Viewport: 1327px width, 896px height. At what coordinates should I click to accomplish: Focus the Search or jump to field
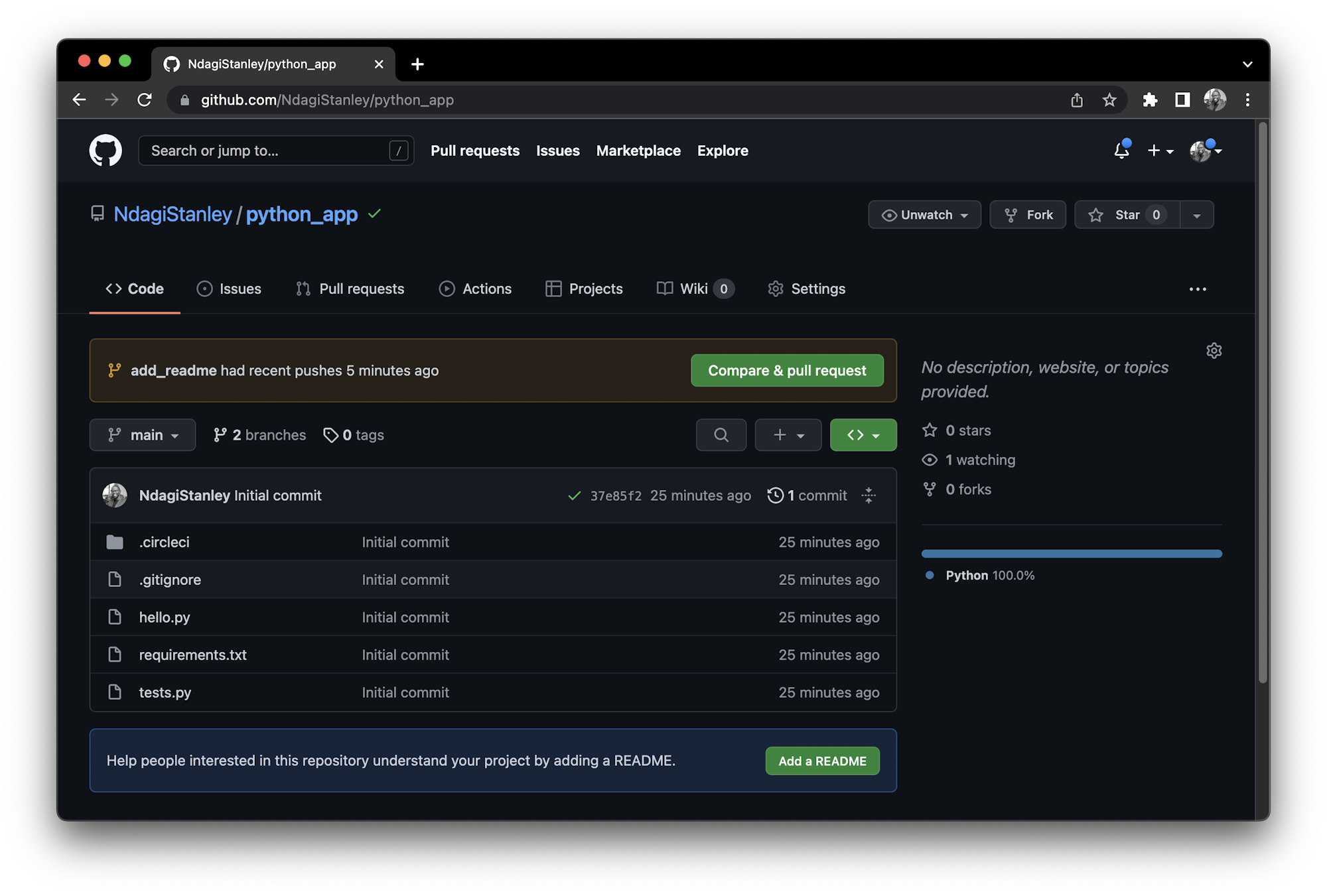[x=276, y=151]
